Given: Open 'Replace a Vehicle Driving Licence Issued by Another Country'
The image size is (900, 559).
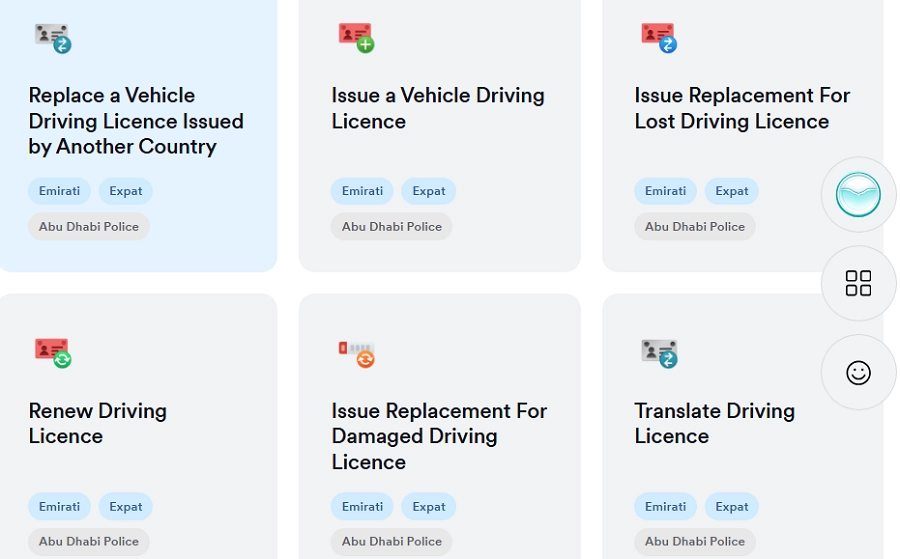Looking at the screenshot, I should click(136, 121).
